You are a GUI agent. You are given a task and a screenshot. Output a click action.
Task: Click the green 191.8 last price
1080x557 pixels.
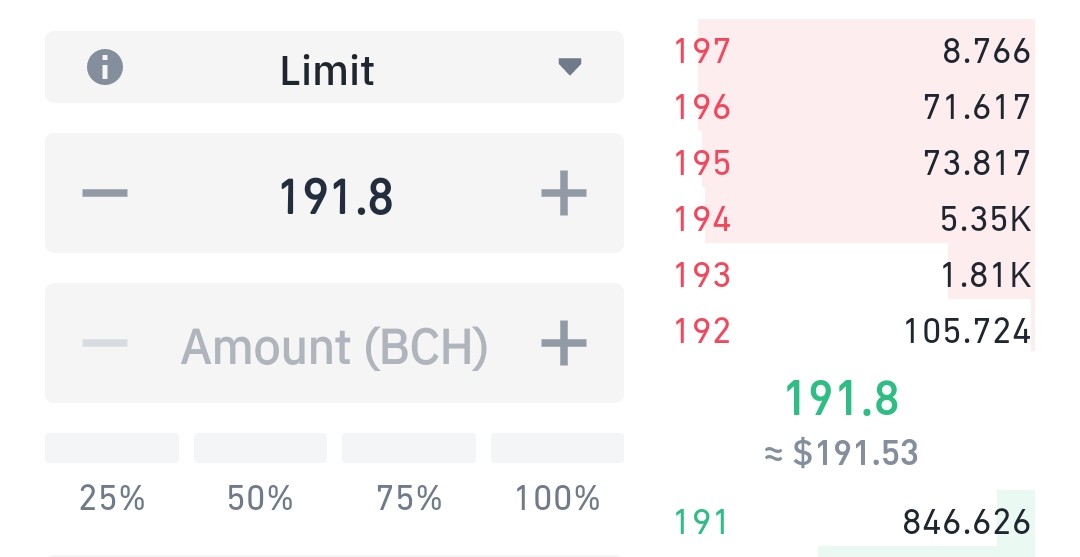(842, 398)
